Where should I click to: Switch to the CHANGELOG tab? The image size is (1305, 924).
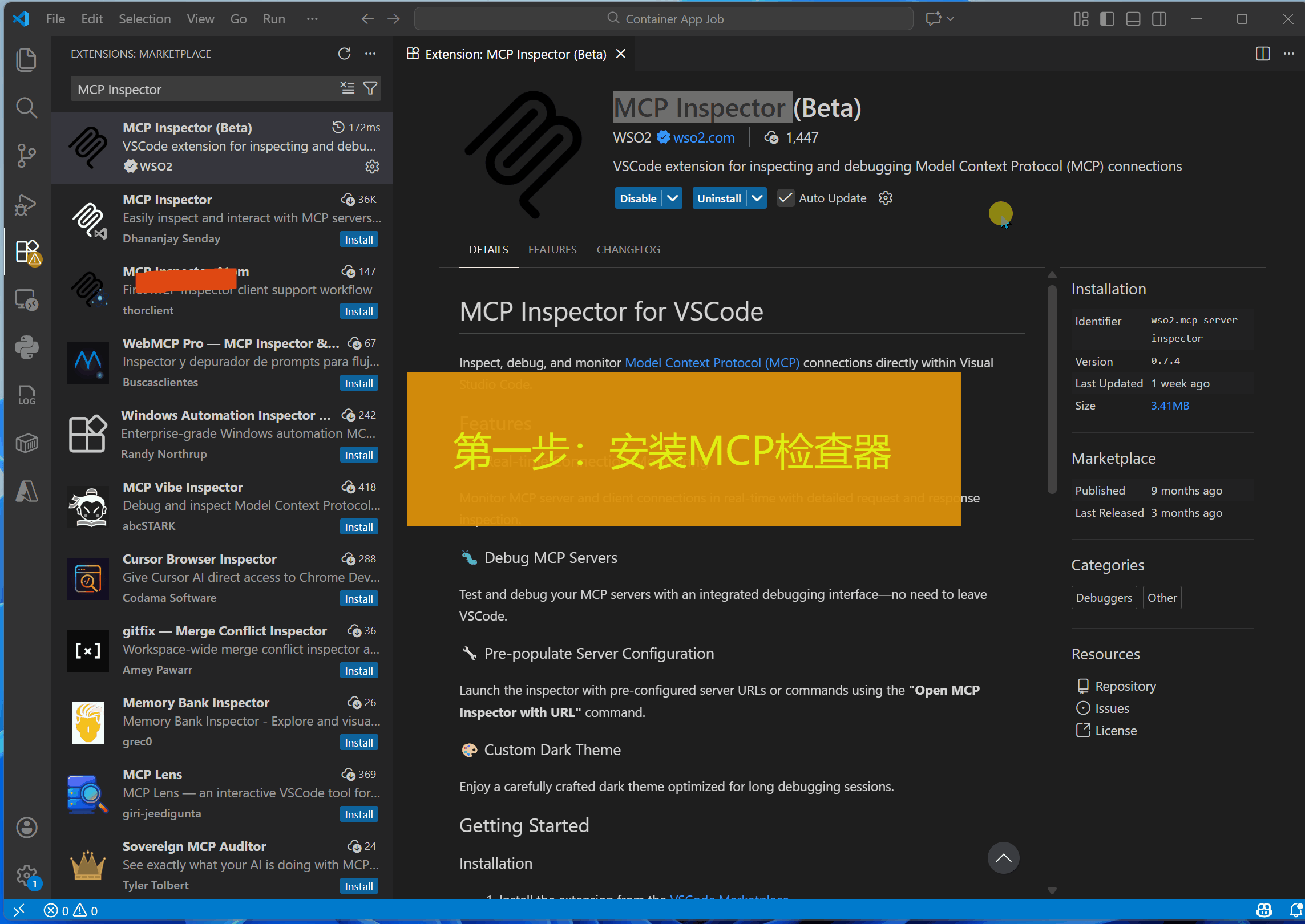tap(628, 249)
